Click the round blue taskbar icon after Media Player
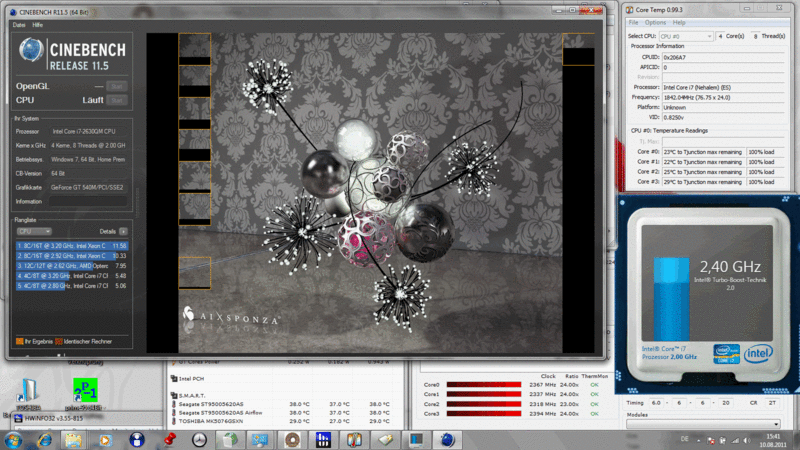Image resolution: width=800 pixels, height=450 pixels. [x=137, y=440]
